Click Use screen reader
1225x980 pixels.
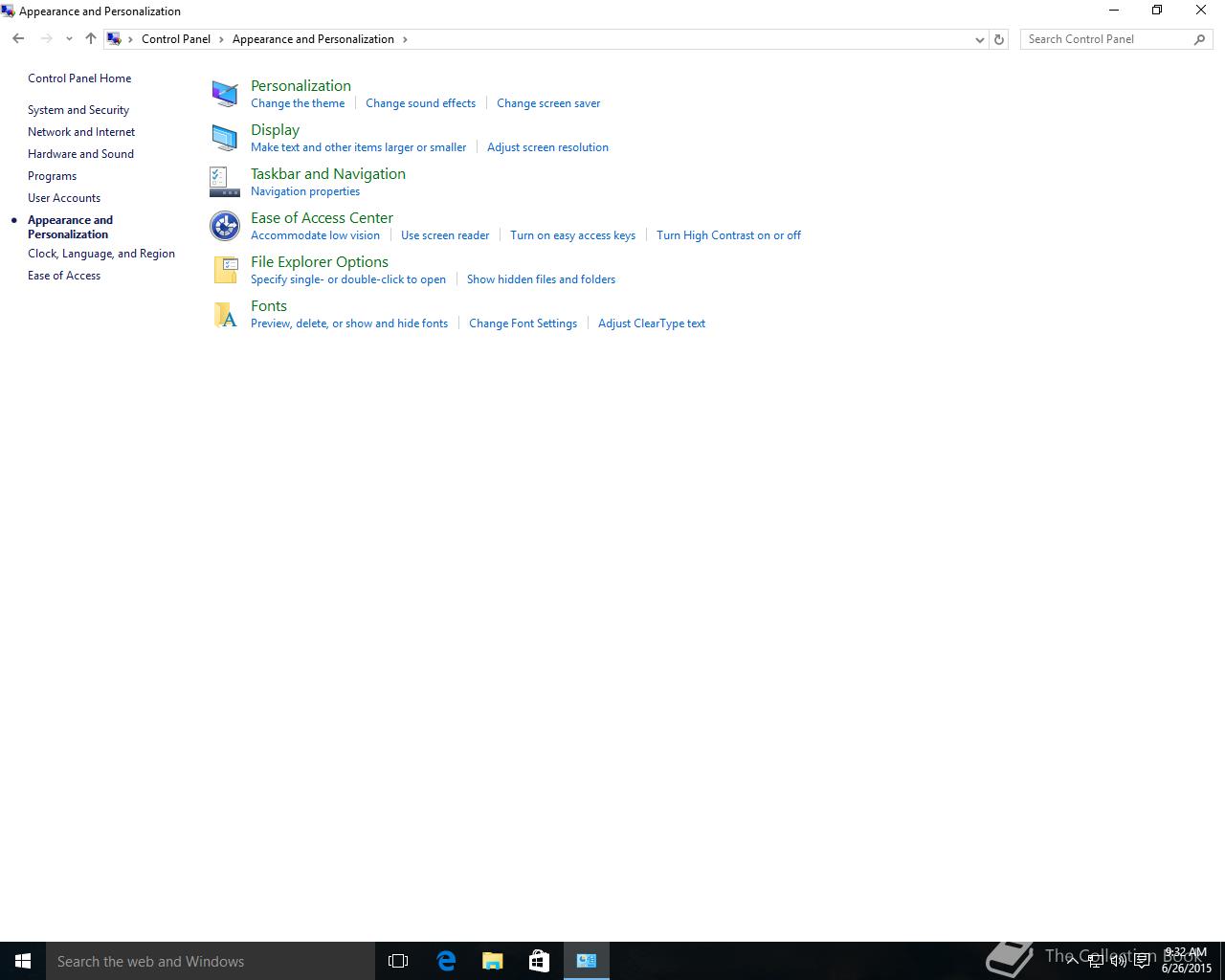445,235
